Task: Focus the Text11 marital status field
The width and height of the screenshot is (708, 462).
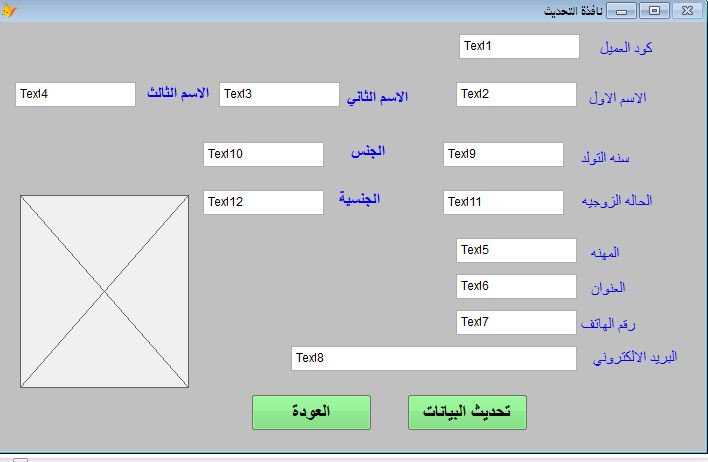Action: click(x=503, y=202)
